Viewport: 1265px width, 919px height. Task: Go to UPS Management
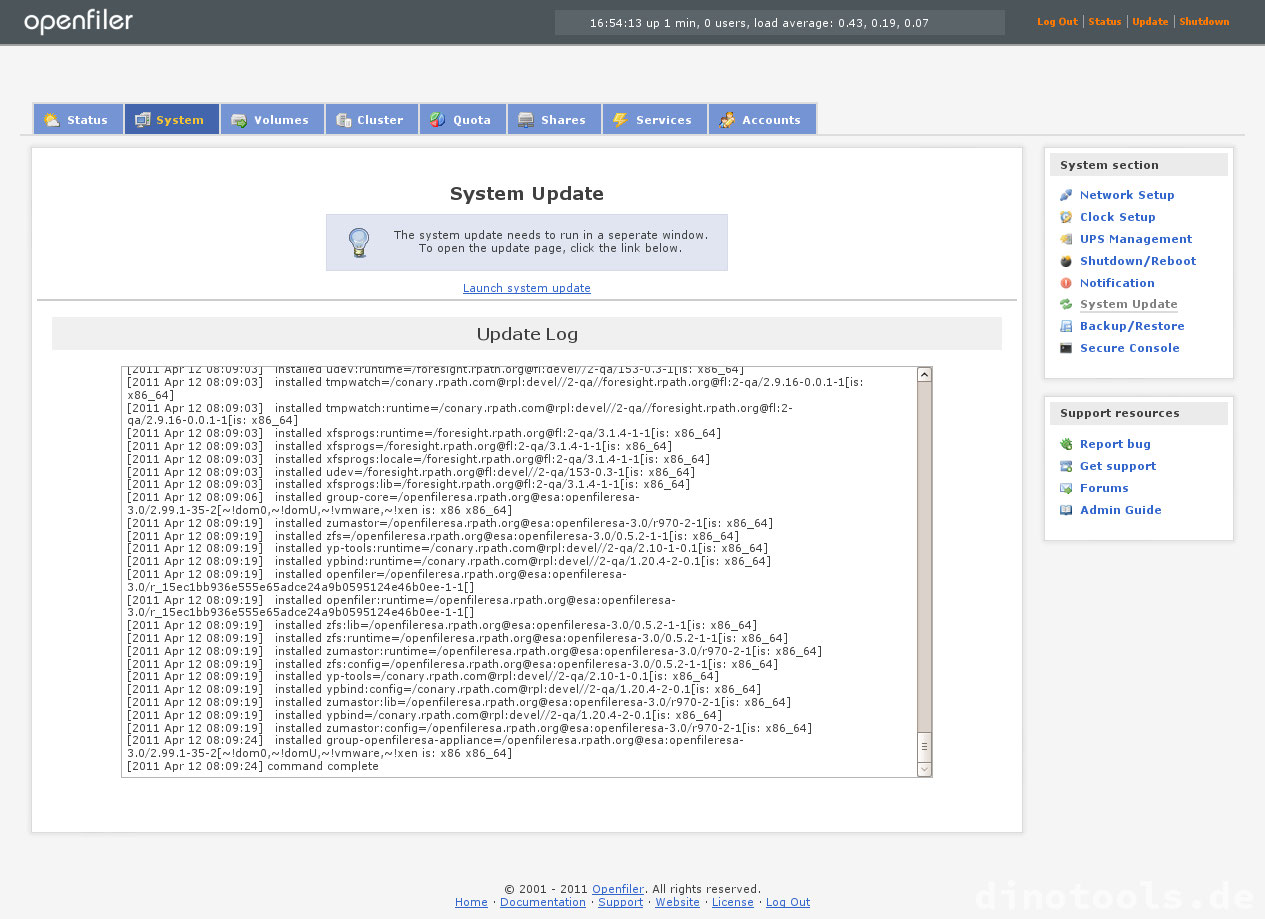click(1136, 239)
